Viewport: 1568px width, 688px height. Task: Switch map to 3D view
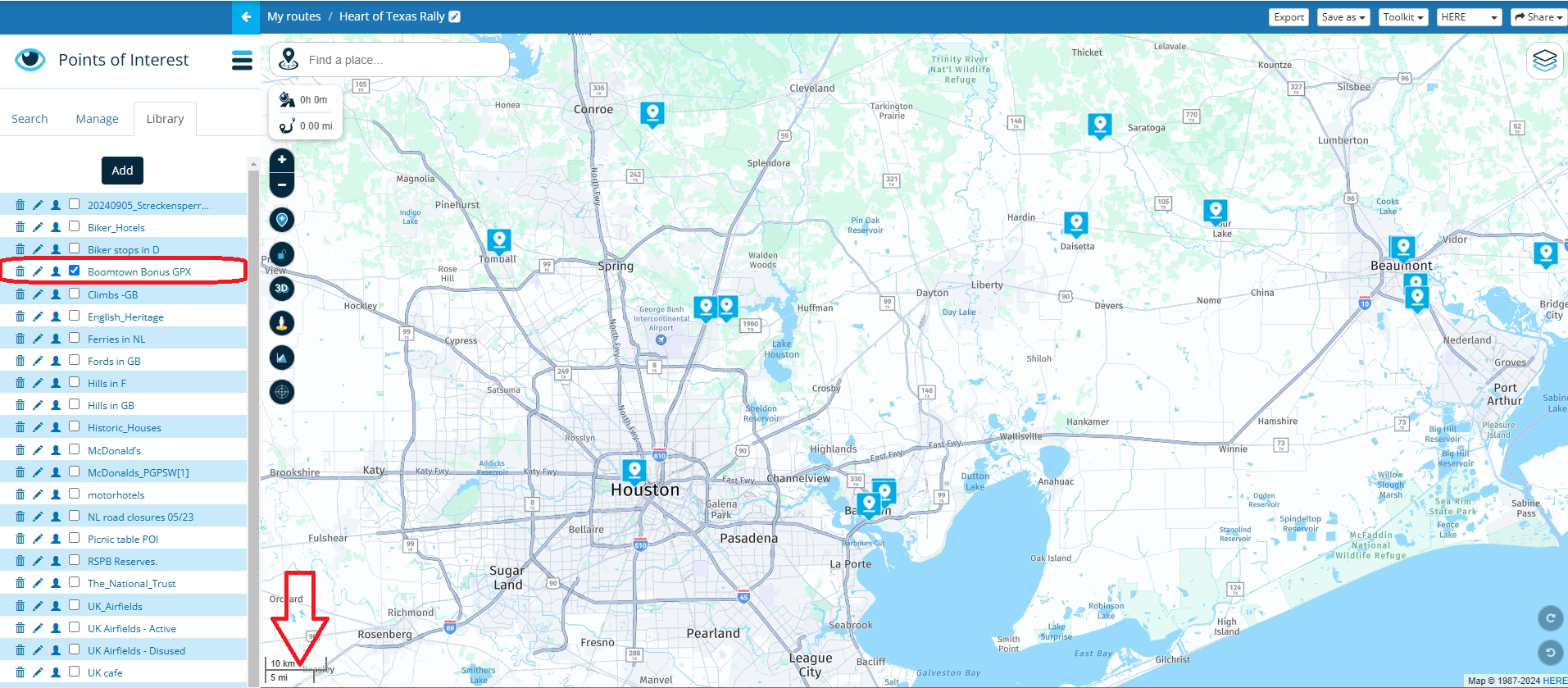281,289
